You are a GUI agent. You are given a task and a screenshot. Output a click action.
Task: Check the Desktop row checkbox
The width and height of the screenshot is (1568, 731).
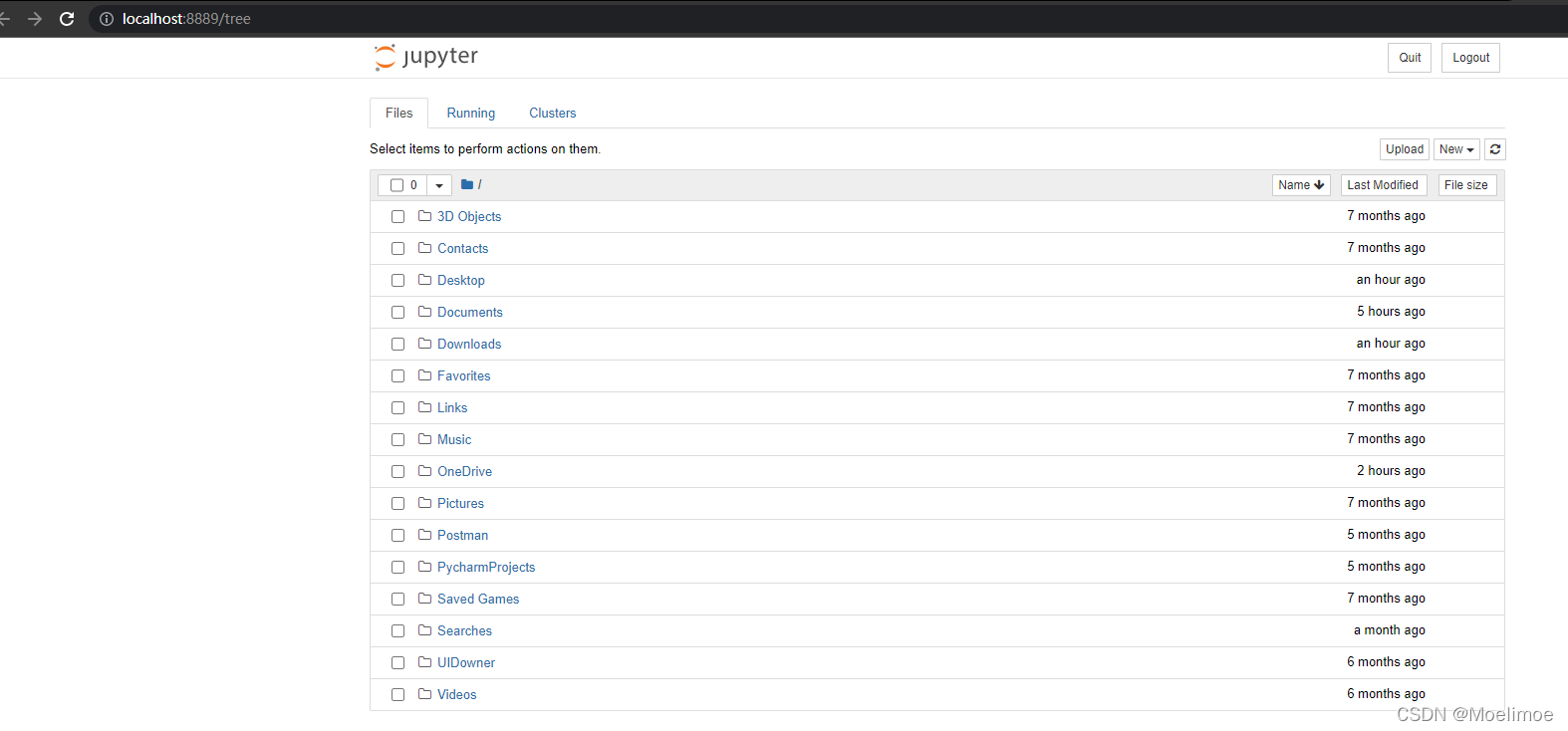(x=397, y=281)
